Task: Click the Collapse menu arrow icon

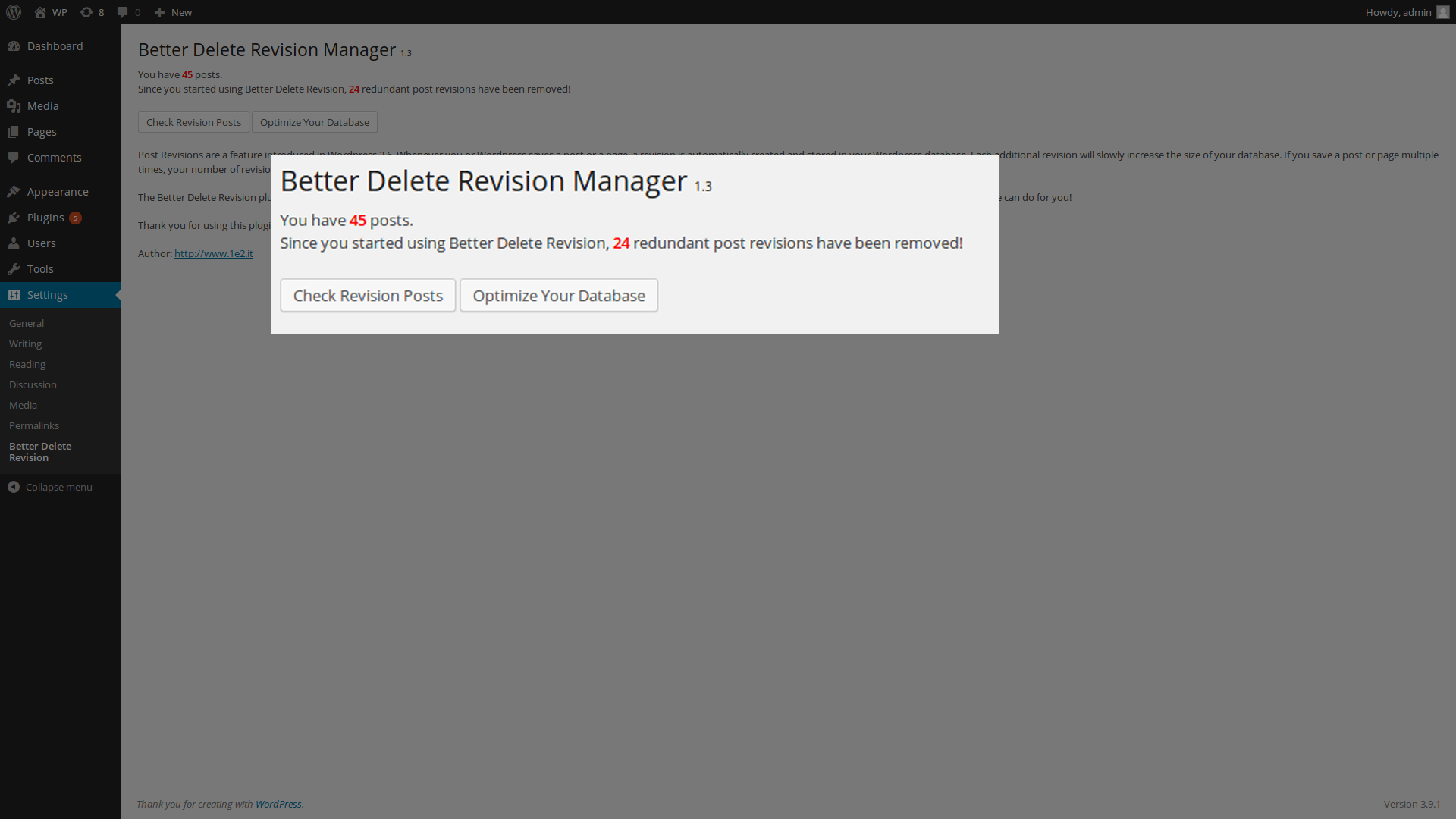Action: click(14, 487)
